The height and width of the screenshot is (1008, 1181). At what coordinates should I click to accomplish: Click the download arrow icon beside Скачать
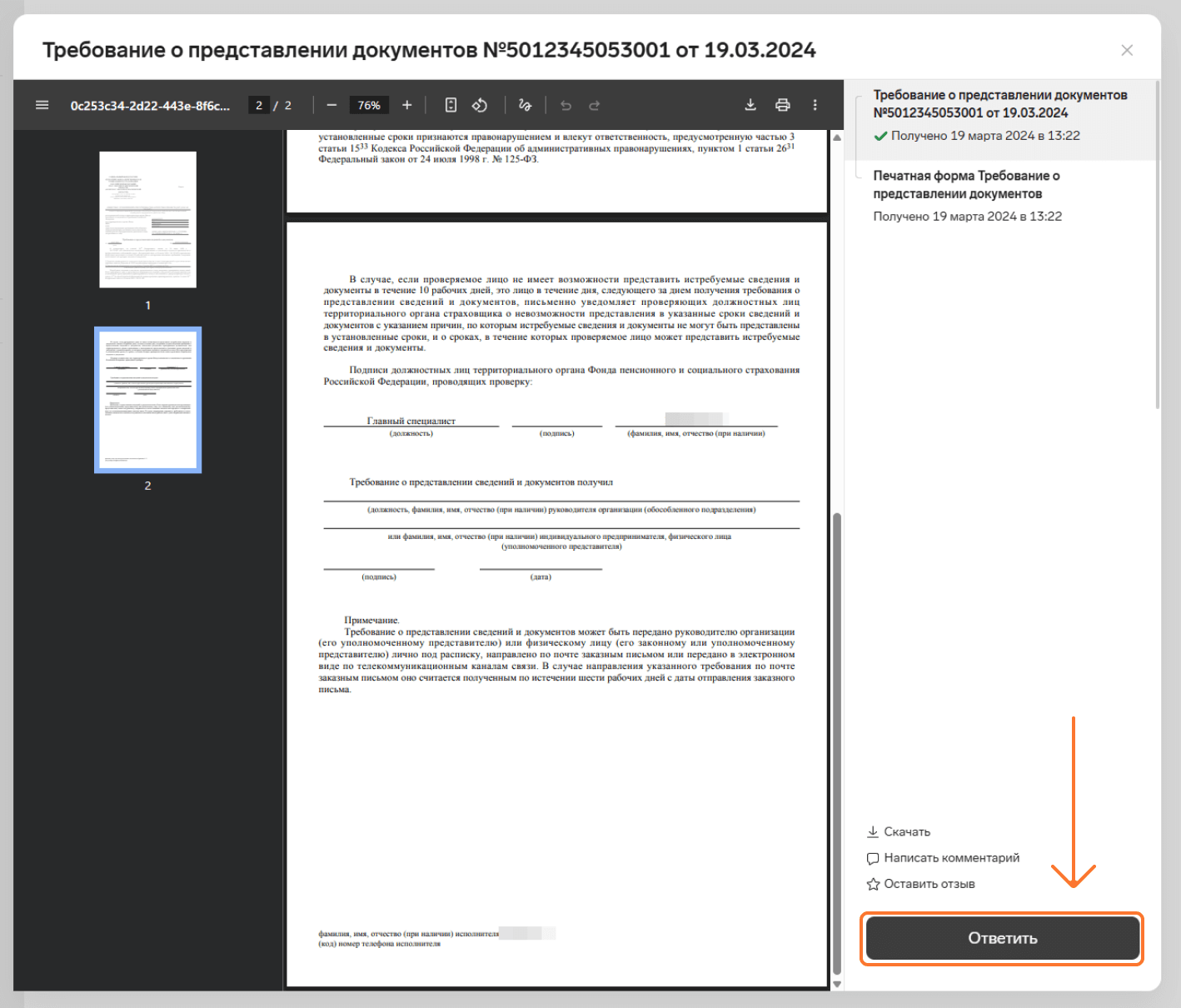873,831
